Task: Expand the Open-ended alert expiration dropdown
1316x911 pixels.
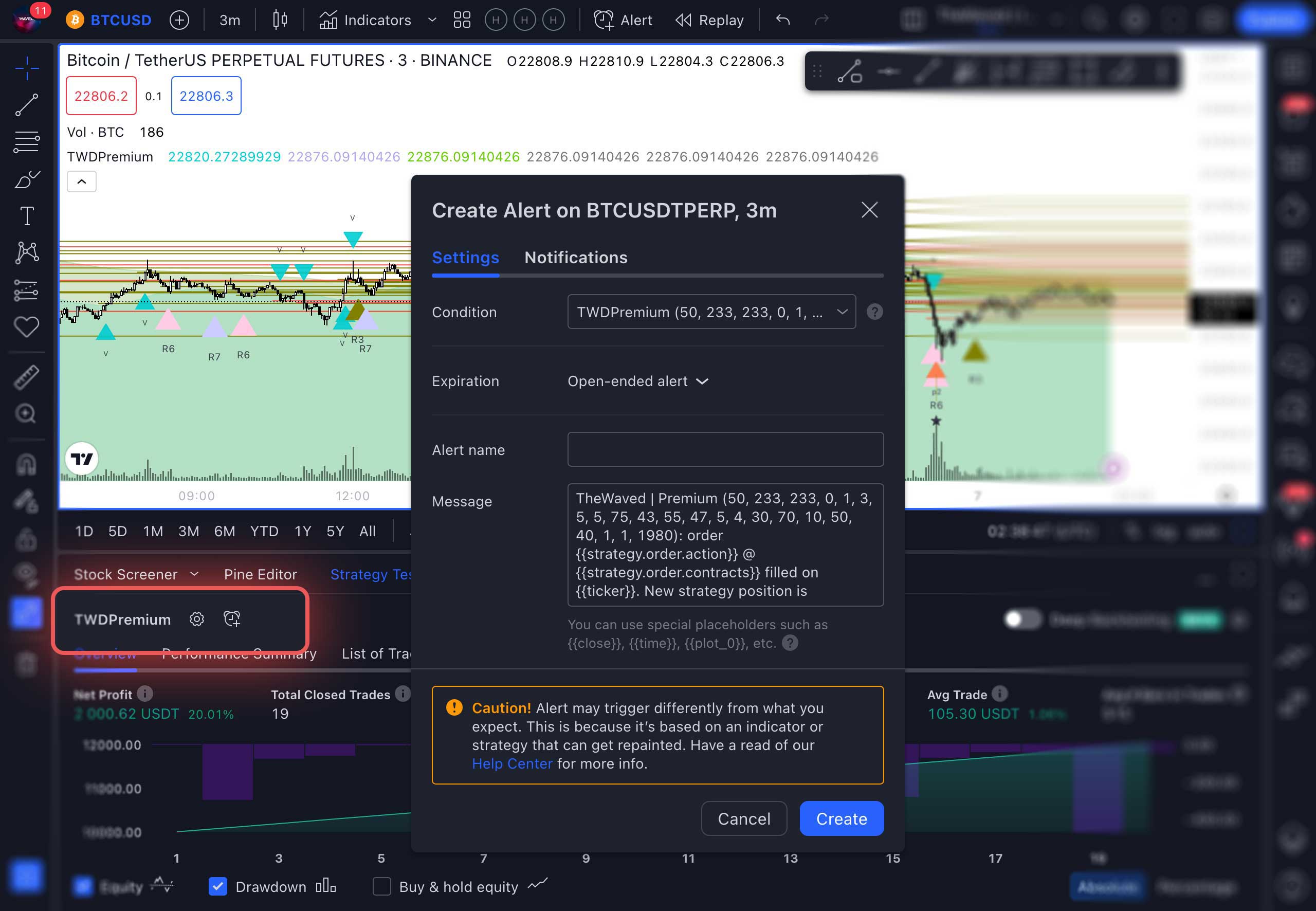Action: coord(638,381)
